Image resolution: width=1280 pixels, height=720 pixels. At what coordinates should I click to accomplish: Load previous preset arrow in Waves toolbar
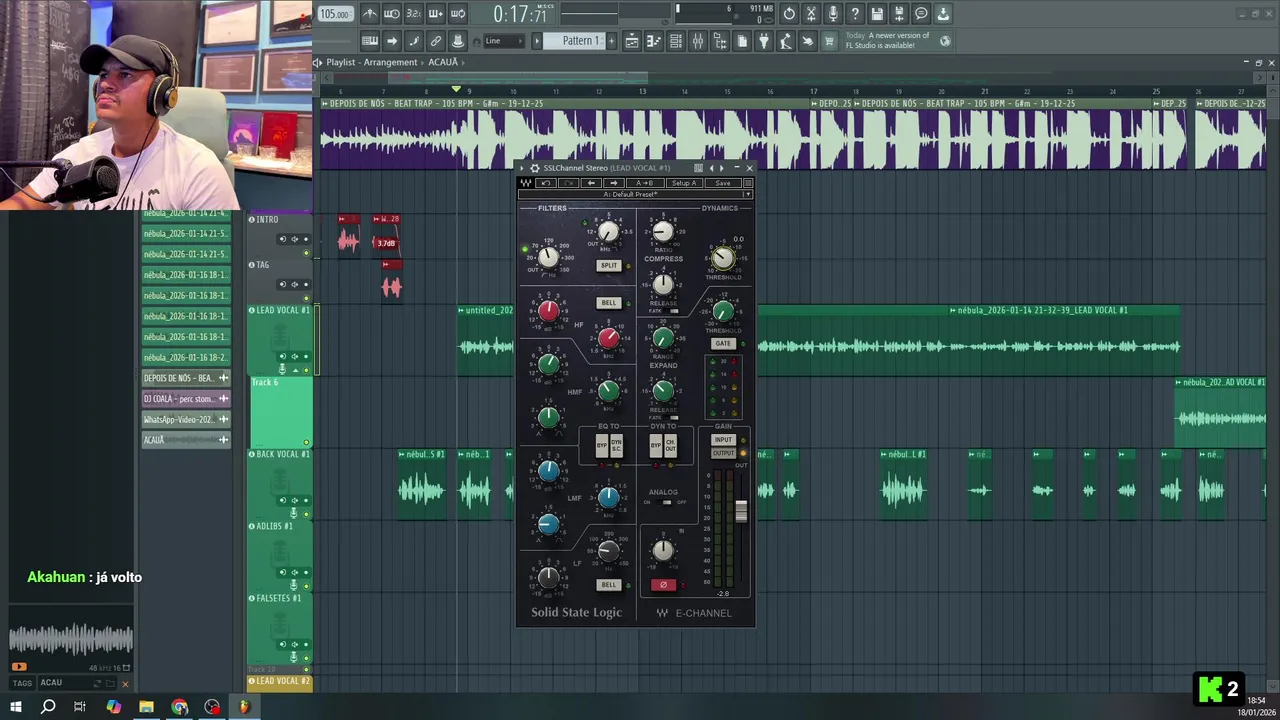591,183
